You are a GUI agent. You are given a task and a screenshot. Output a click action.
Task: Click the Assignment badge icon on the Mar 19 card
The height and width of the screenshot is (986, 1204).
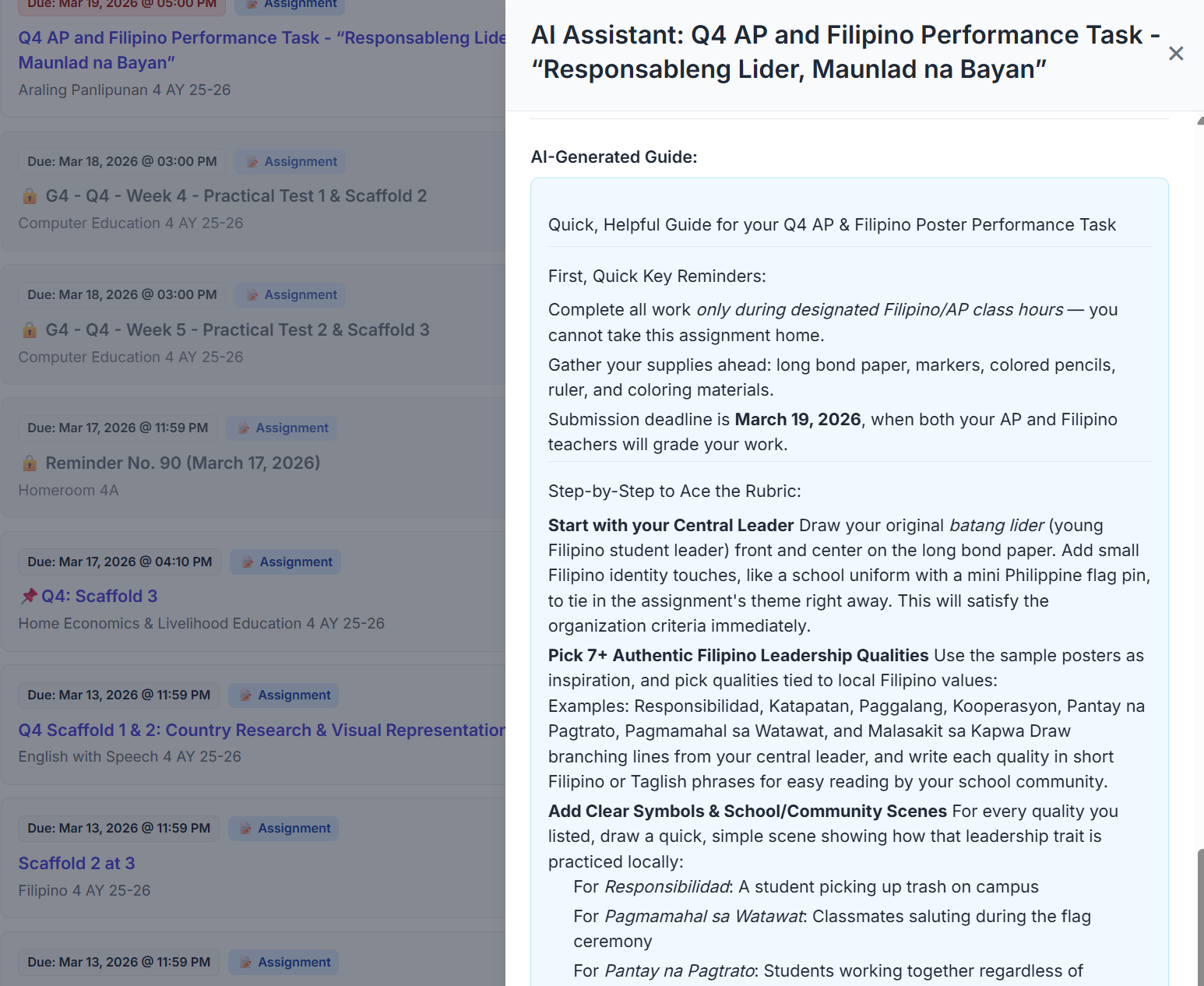[252, 5]
